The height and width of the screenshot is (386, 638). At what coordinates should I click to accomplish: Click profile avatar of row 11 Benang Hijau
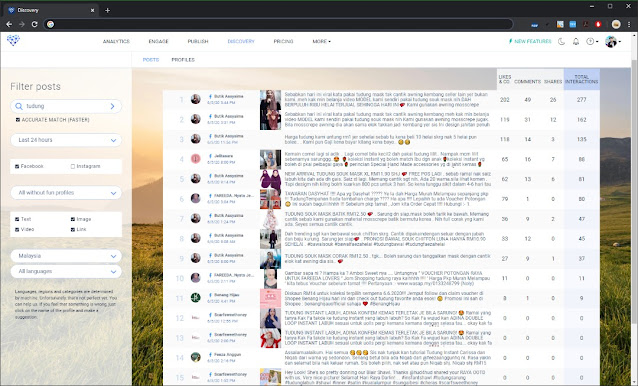[x=196, y=298]
